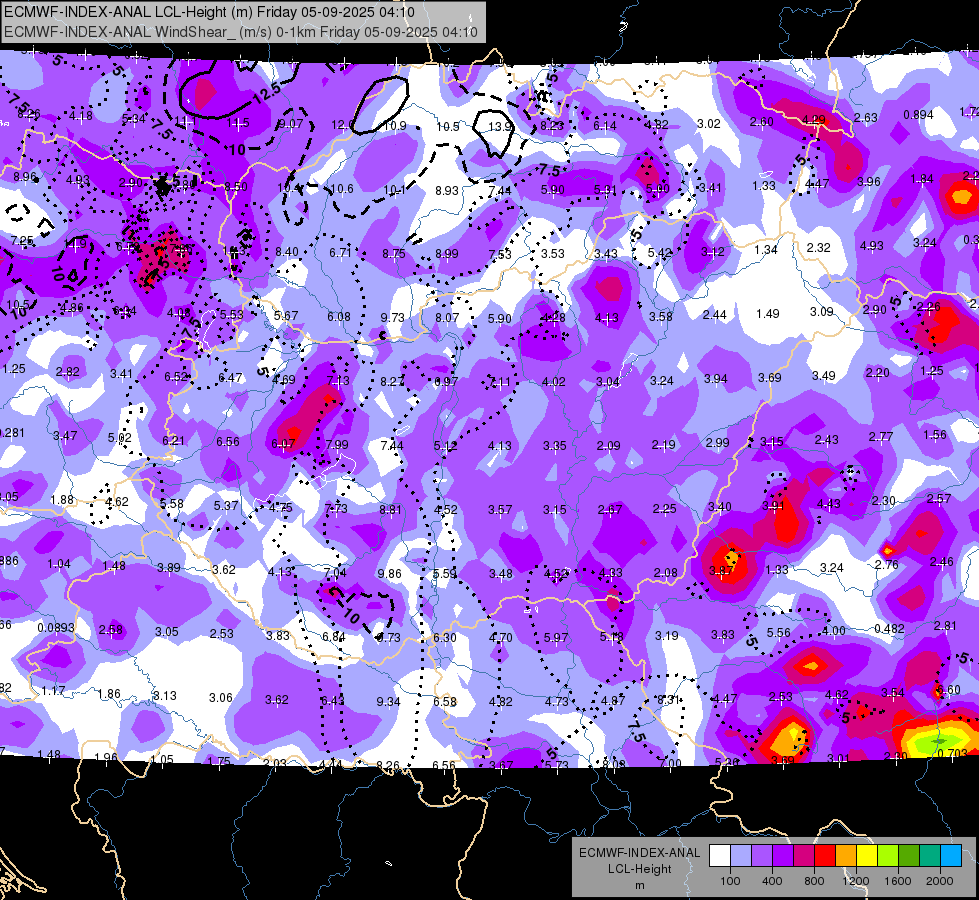Click the wind shear value 10.5
The width and height of the screenshot is (979, 900).
(x=448, y=127)
